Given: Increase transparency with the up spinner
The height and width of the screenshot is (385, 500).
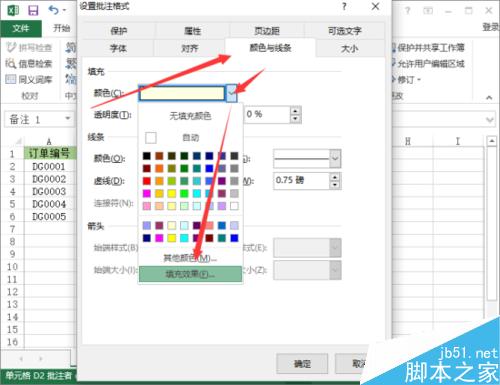Looking at the screenshot, I should pyautogui.click(x=295, y=111).
